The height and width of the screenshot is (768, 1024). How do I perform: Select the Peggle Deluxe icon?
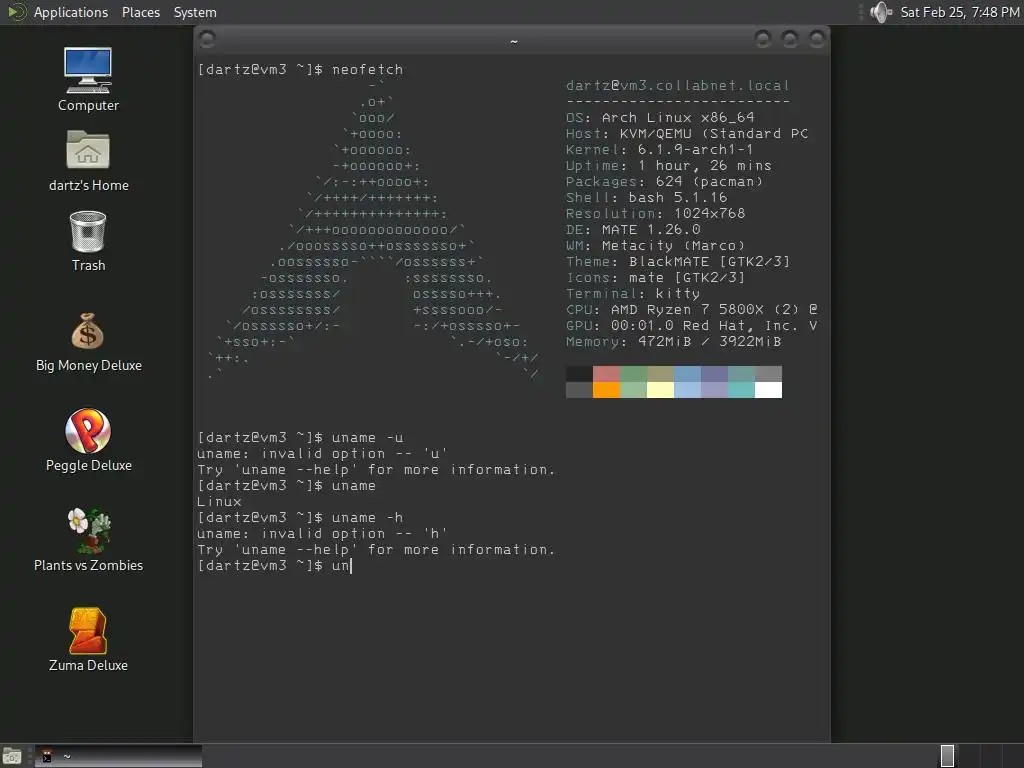pyautogui.click(x=88, y=440)
